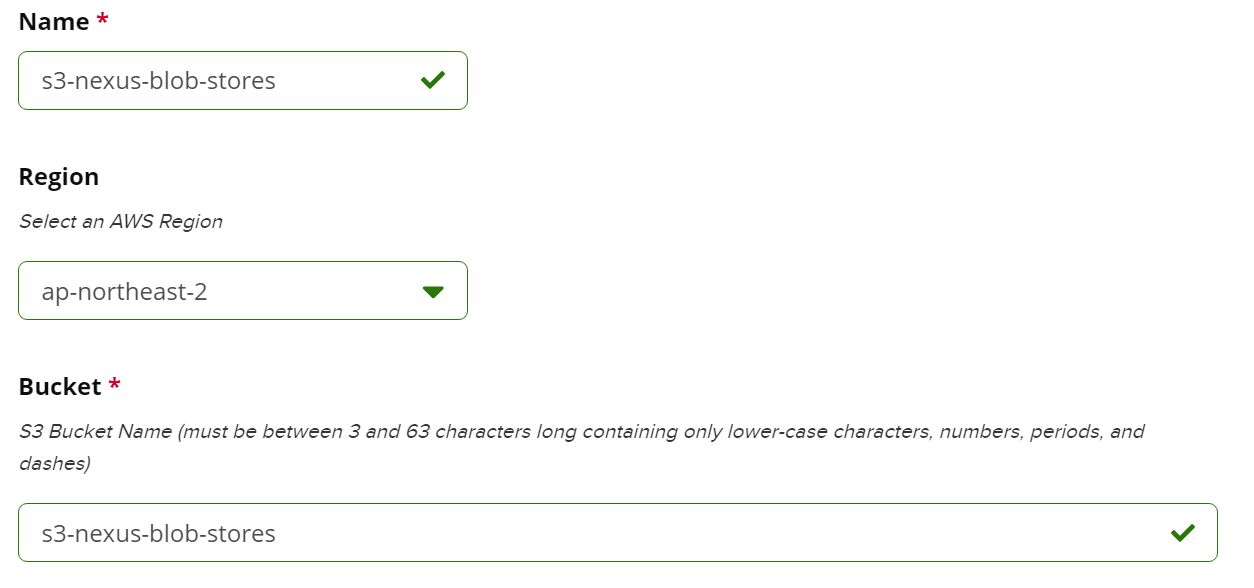Click the Region section label

tap(59, 177)
